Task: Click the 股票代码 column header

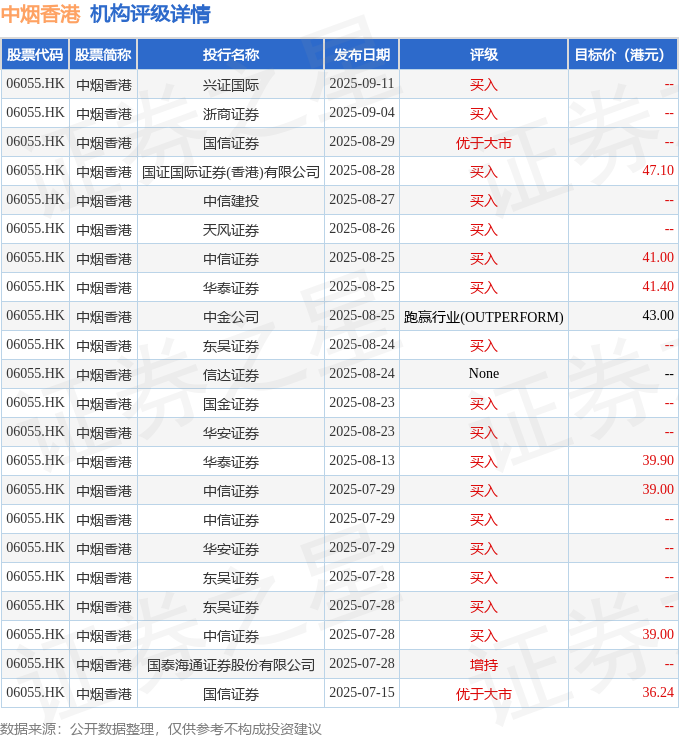Action: click(x=35, y=55)
